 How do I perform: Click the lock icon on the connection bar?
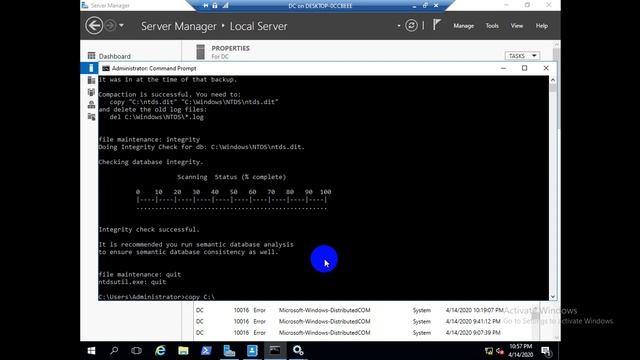[x=215, y=5]
